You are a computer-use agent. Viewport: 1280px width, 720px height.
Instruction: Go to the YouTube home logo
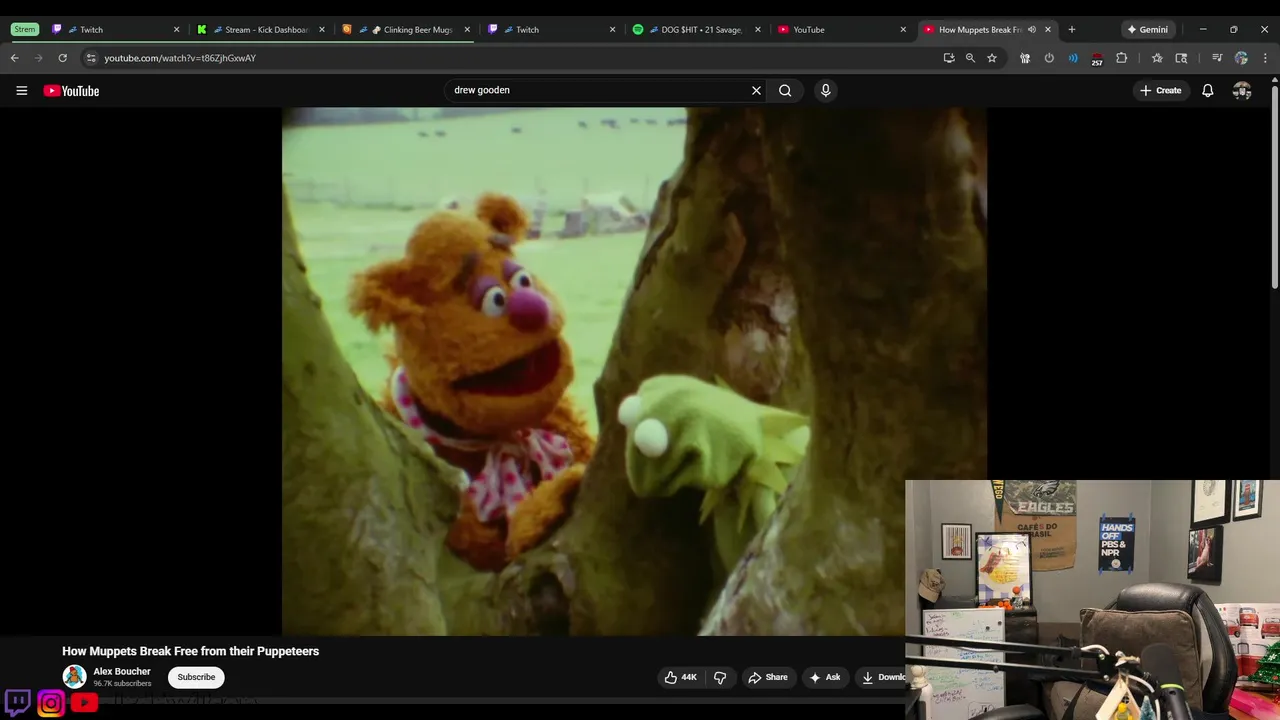71,90
